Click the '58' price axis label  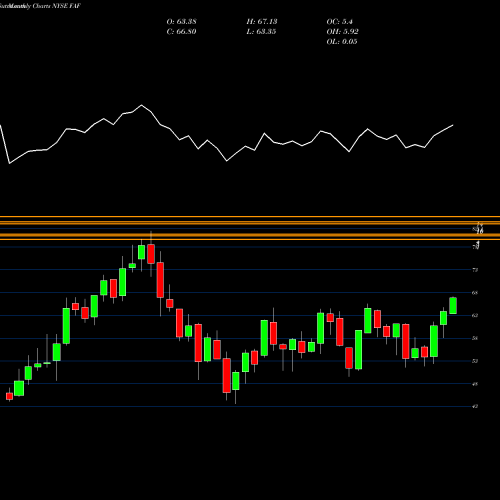point(475,338)
